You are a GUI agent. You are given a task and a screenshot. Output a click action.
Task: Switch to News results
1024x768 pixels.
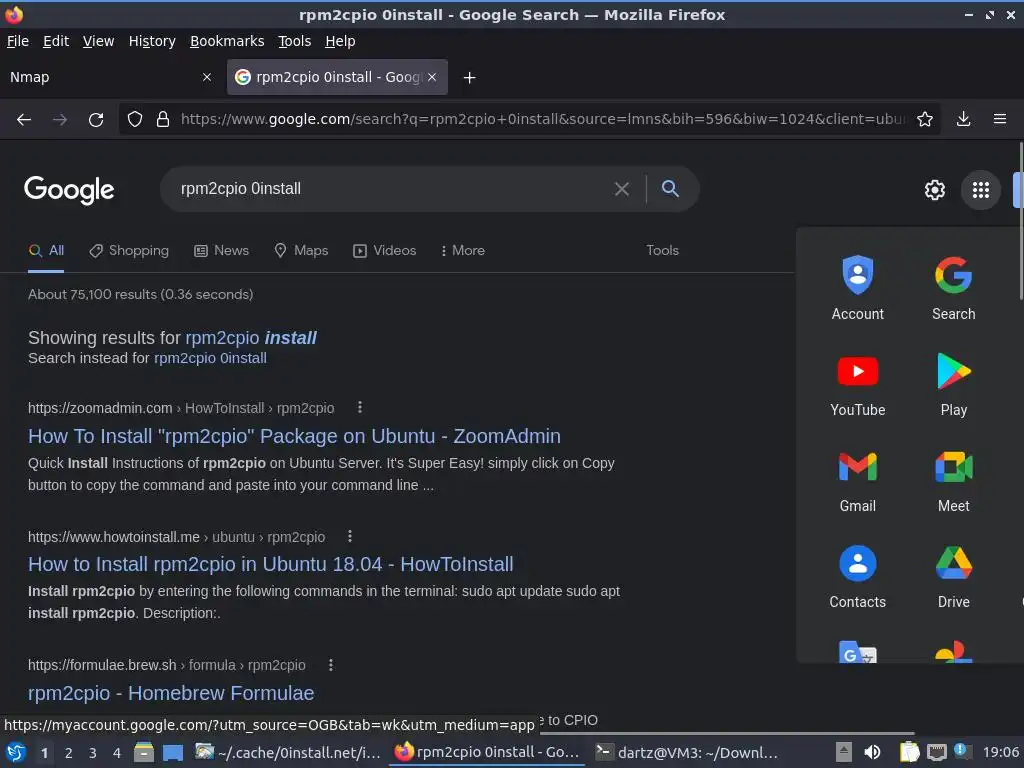pos(221,251)
